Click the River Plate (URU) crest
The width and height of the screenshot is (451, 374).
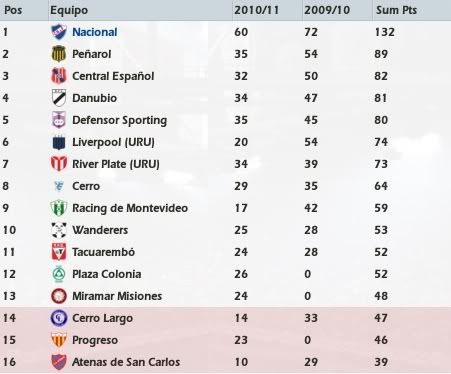(59, 164)
